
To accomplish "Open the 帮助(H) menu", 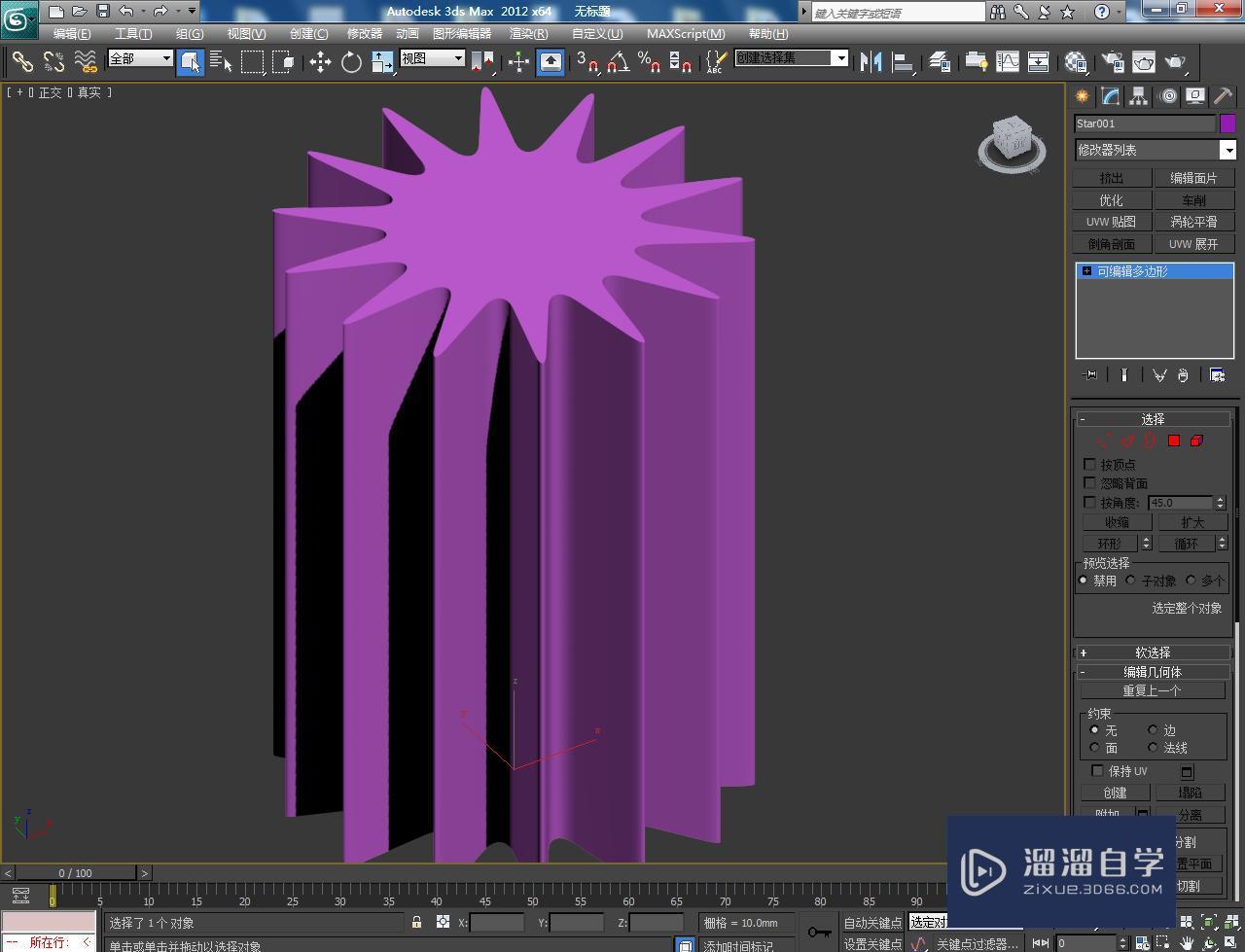I will [x=768, y=33].
